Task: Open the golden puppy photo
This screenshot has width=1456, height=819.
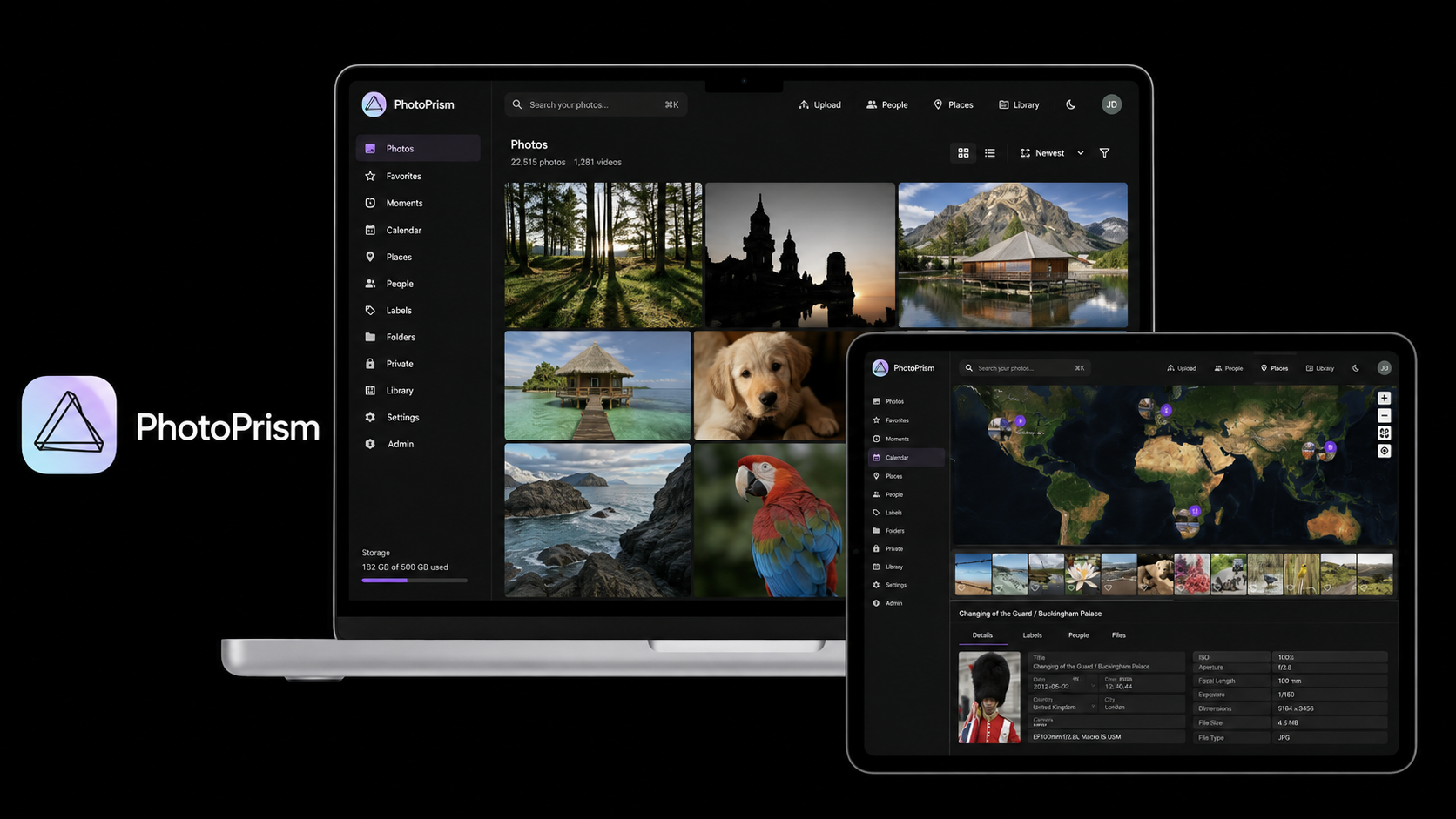Action: [770, 386]
